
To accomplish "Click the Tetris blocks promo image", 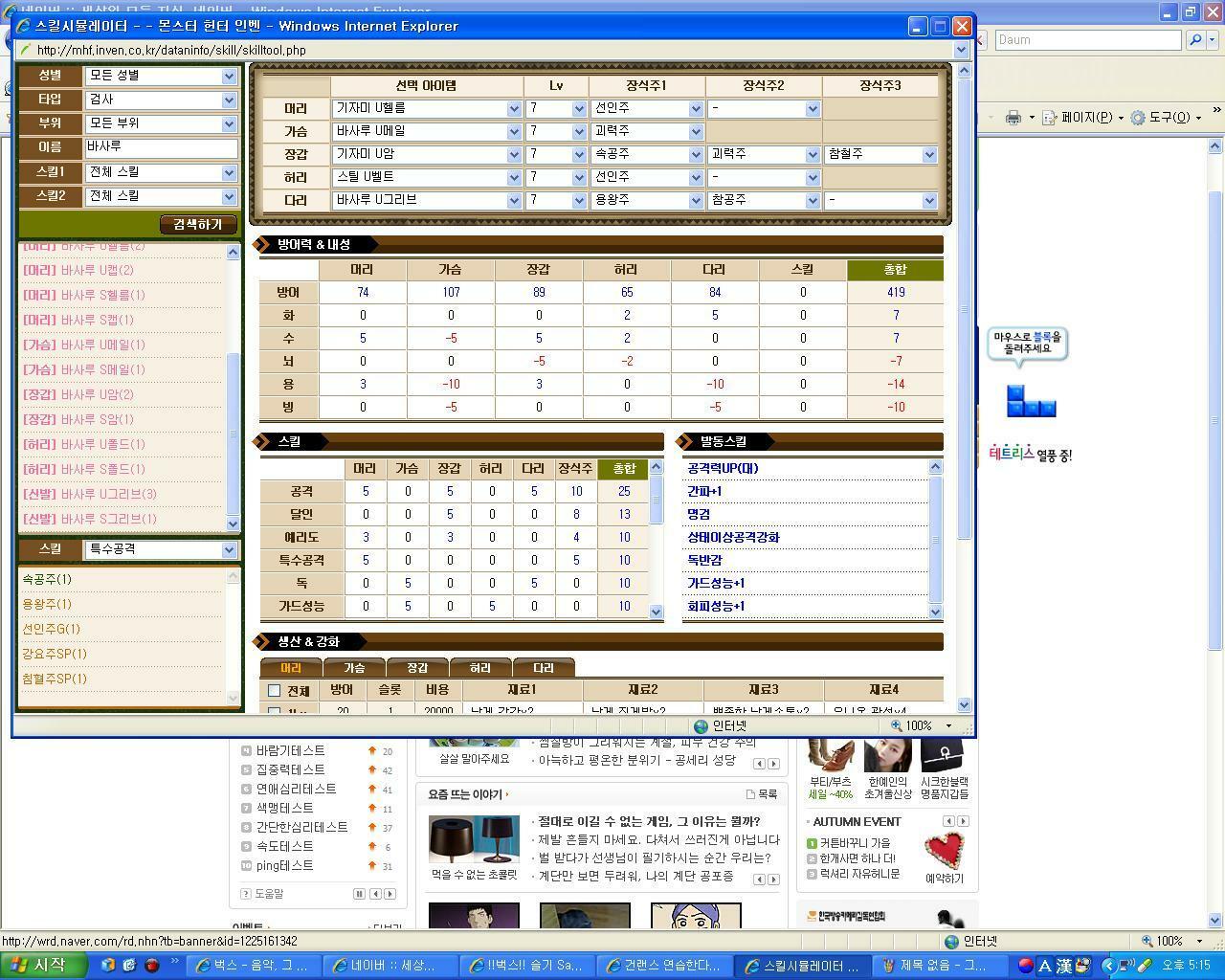I will pyautogui.click(x=1032, y=401).
